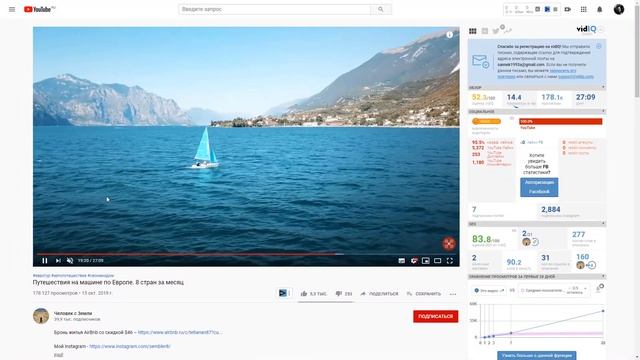
Task: Open the account avatar menu
Action: pyautogui.click(x=619, y=9)
